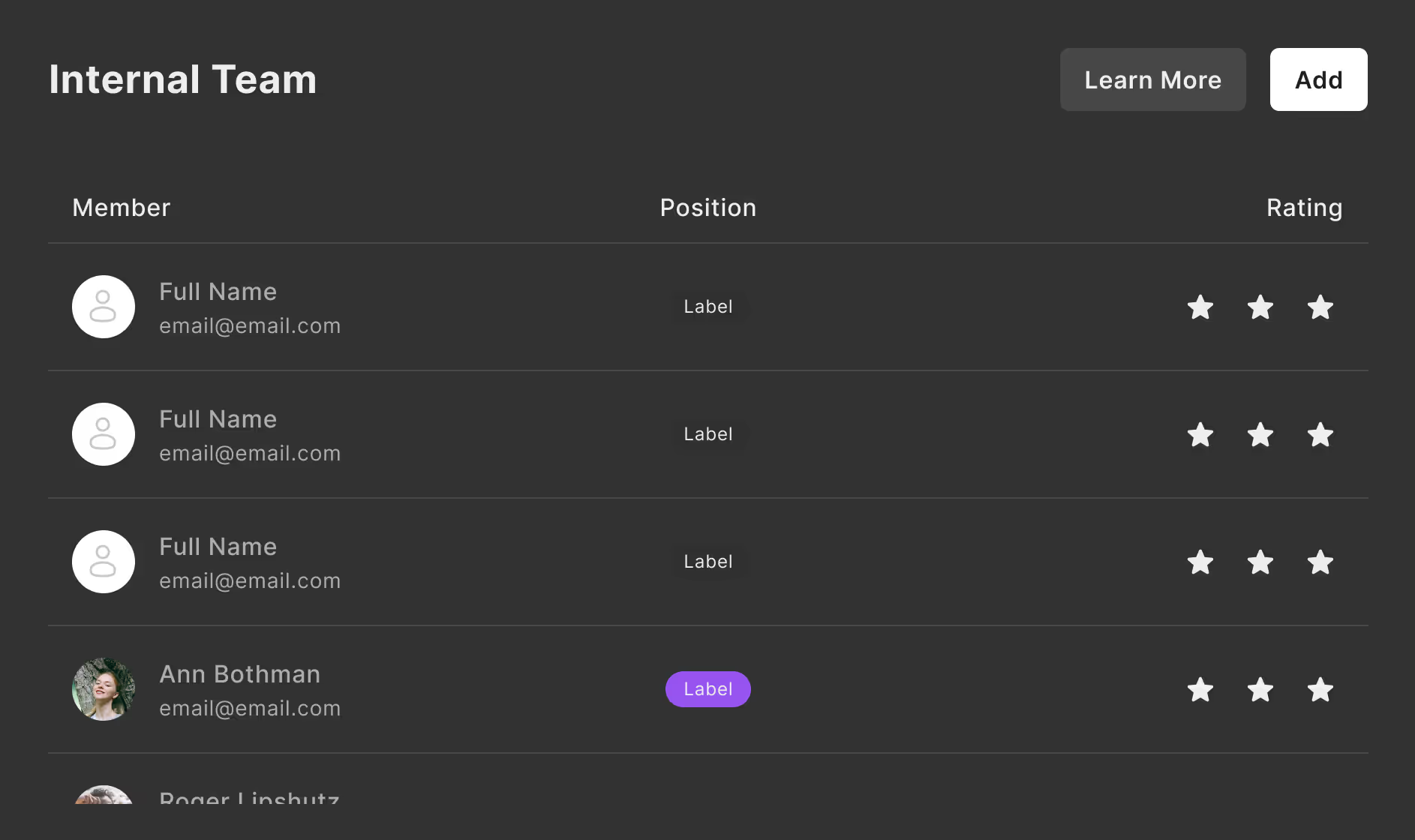Click third star in first row rating
Image resolution: width=1415 pixels, height=840 pixels.
[1320, 307]
